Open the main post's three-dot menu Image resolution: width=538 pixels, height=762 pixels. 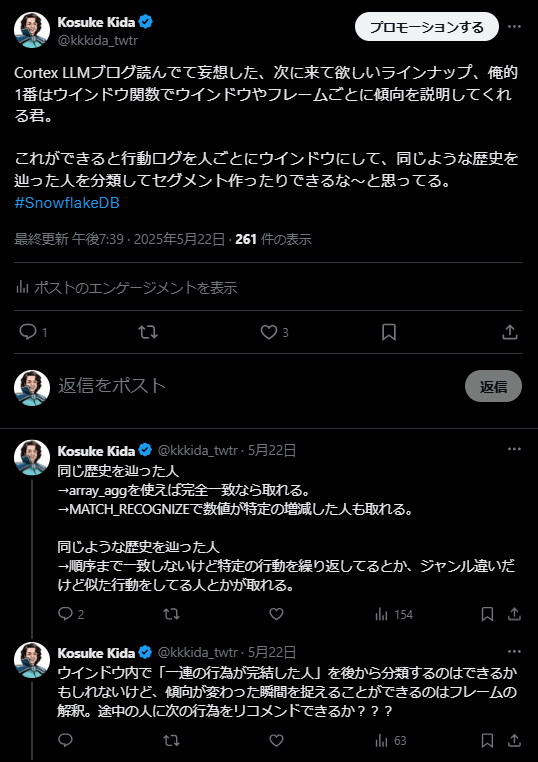pyautogui.click(x=514, y=26)
